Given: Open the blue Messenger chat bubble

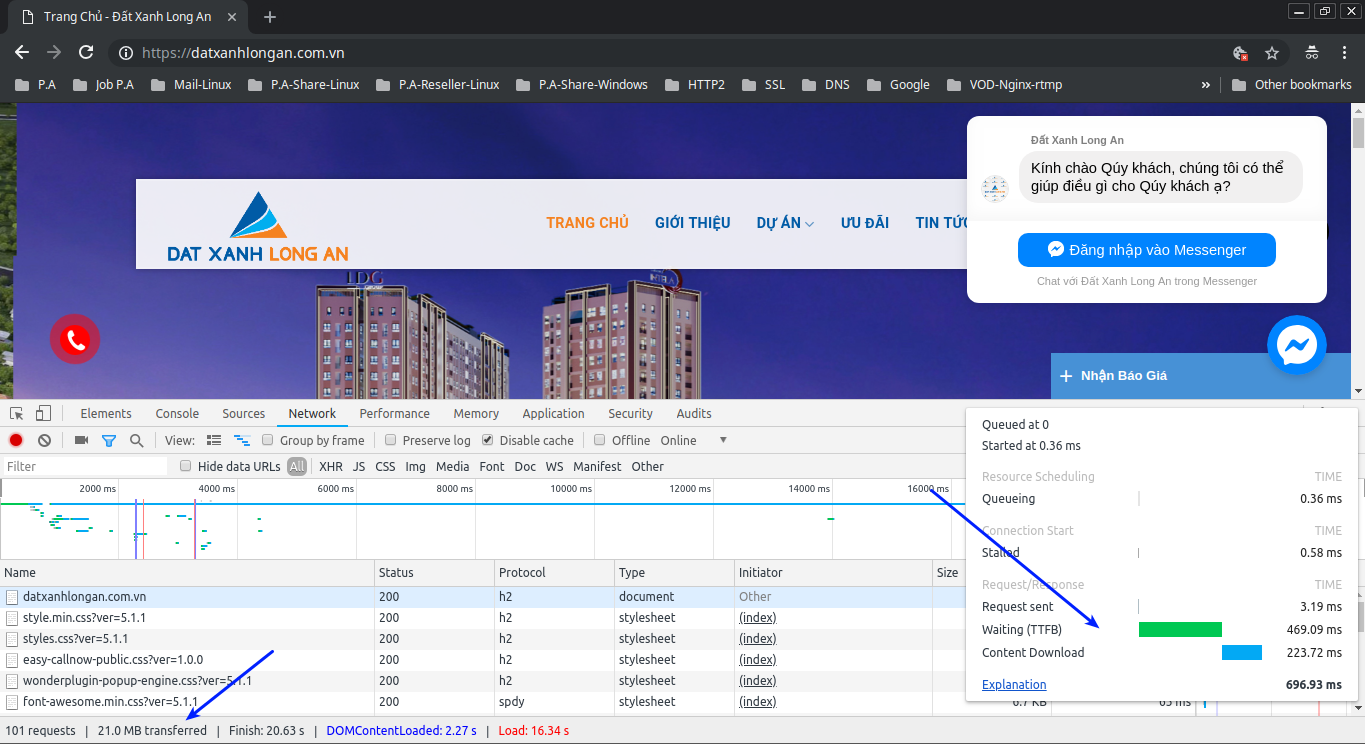Looking at the screenshot, I should click(x=1297, y=346).
